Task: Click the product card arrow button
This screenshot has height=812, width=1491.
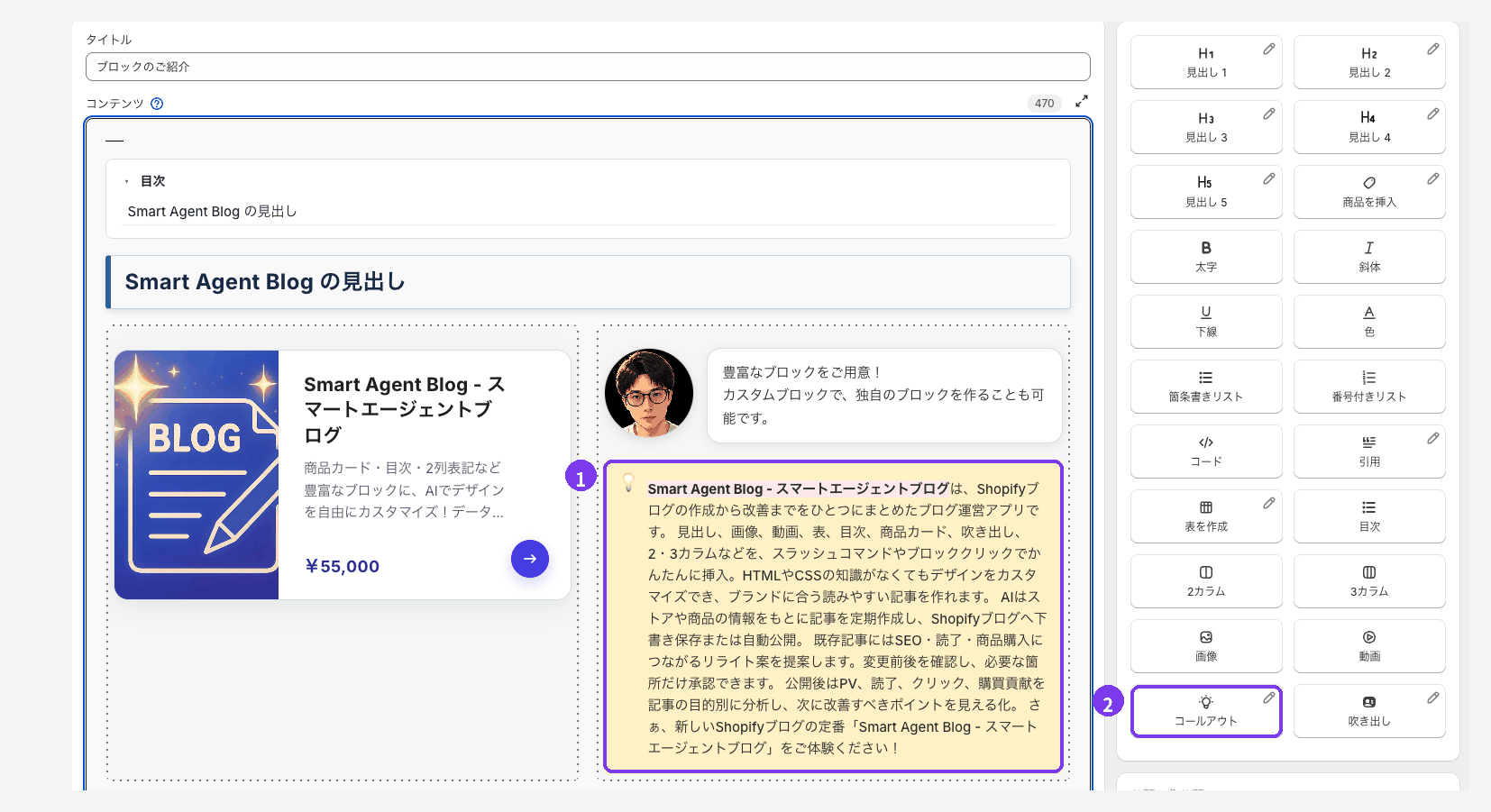Action: (530, 559)
